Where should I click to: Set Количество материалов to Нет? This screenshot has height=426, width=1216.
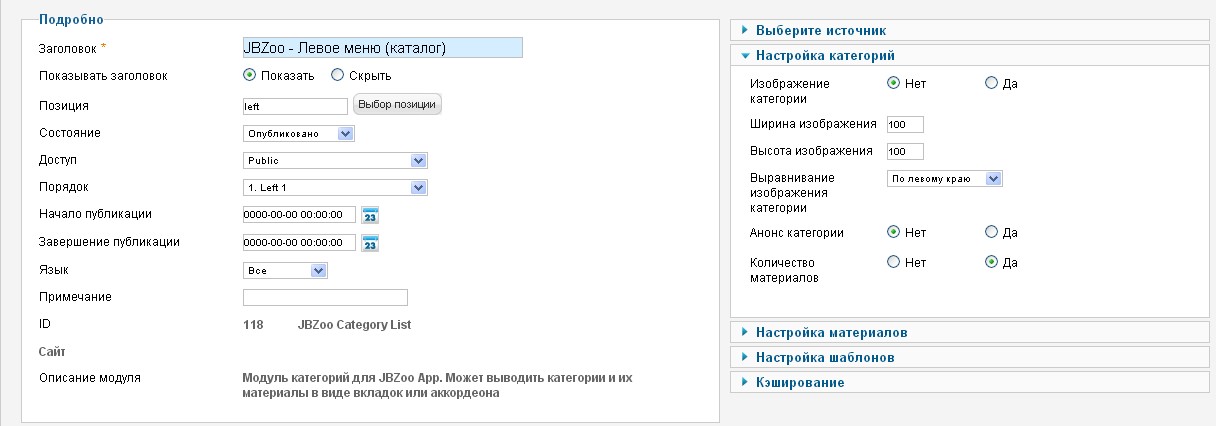(x=893, y=262)
